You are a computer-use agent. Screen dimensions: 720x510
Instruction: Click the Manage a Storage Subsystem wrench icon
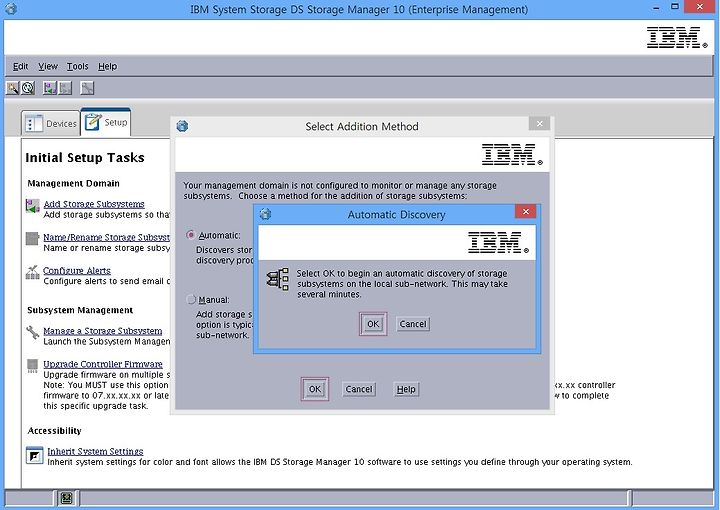click(33, 332)
